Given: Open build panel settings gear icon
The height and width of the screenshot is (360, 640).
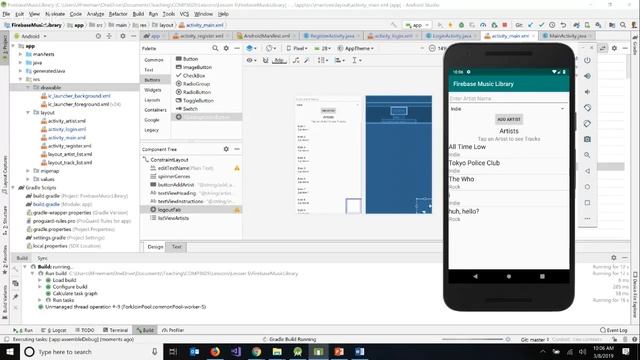Looking at the screenshot, I should click(613, 258).
